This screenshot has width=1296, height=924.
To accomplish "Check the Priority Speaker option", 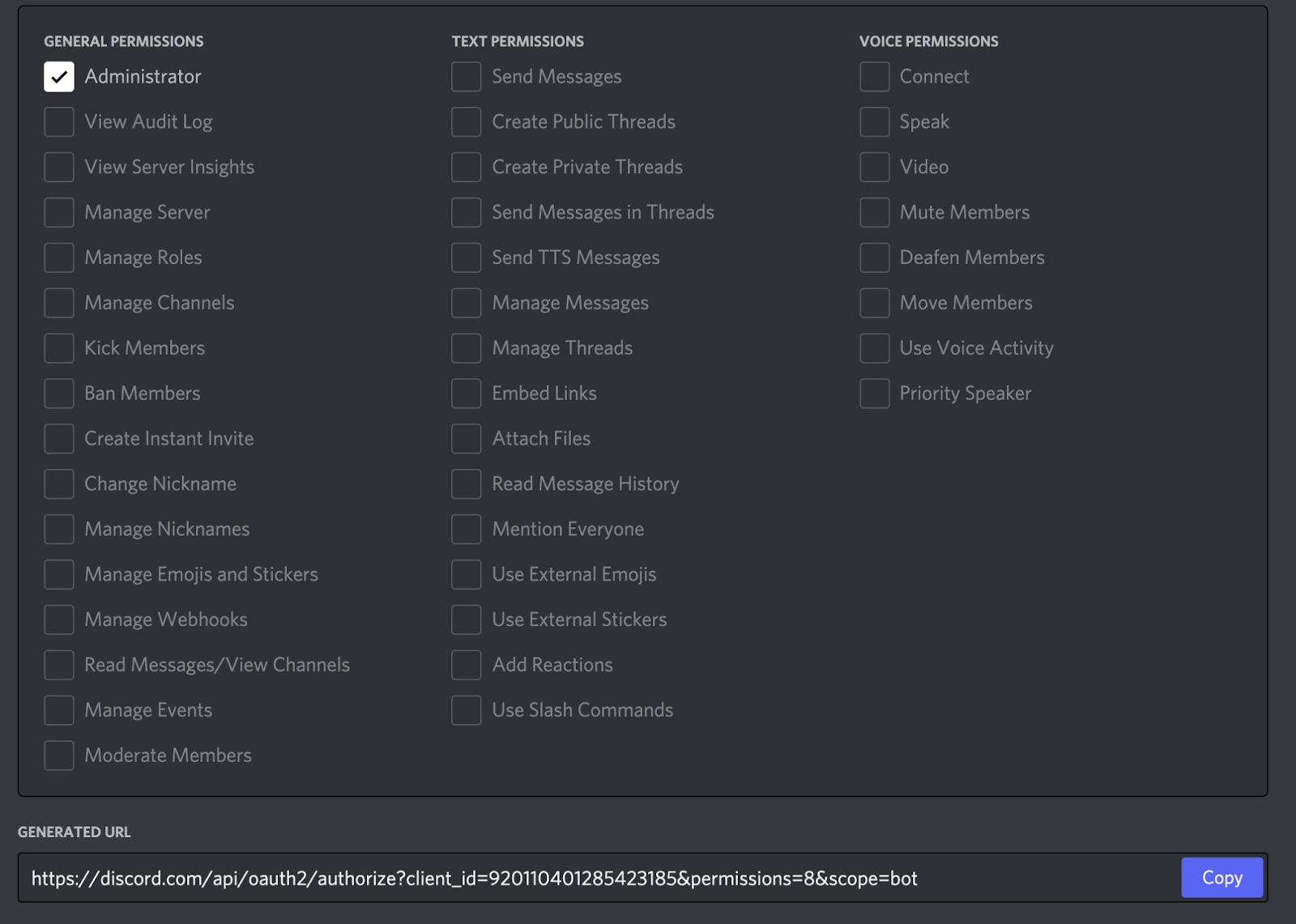I will (x=875, y=394).
